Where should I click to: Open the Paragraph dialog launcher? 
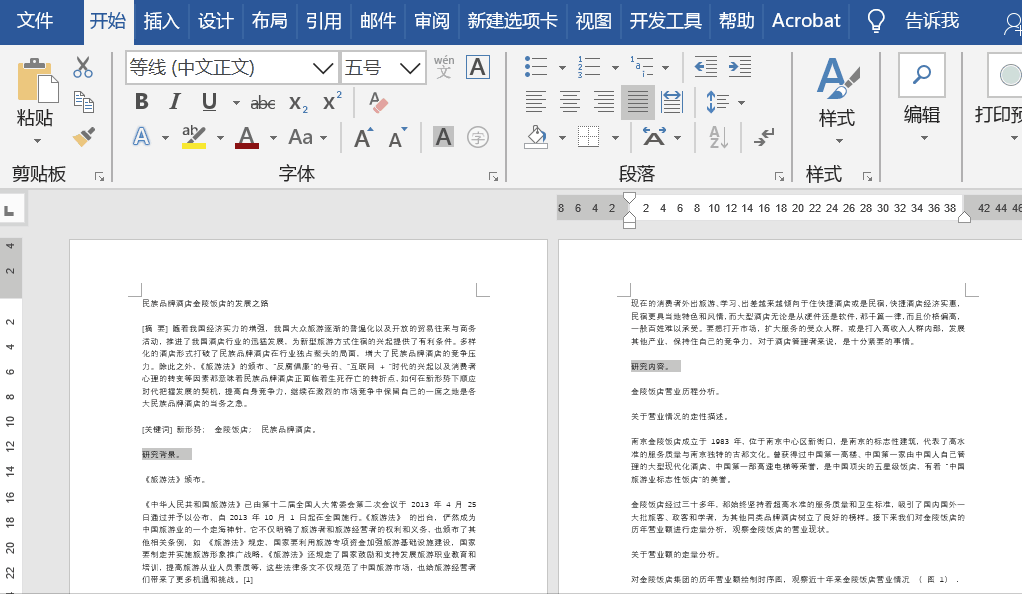780,176
